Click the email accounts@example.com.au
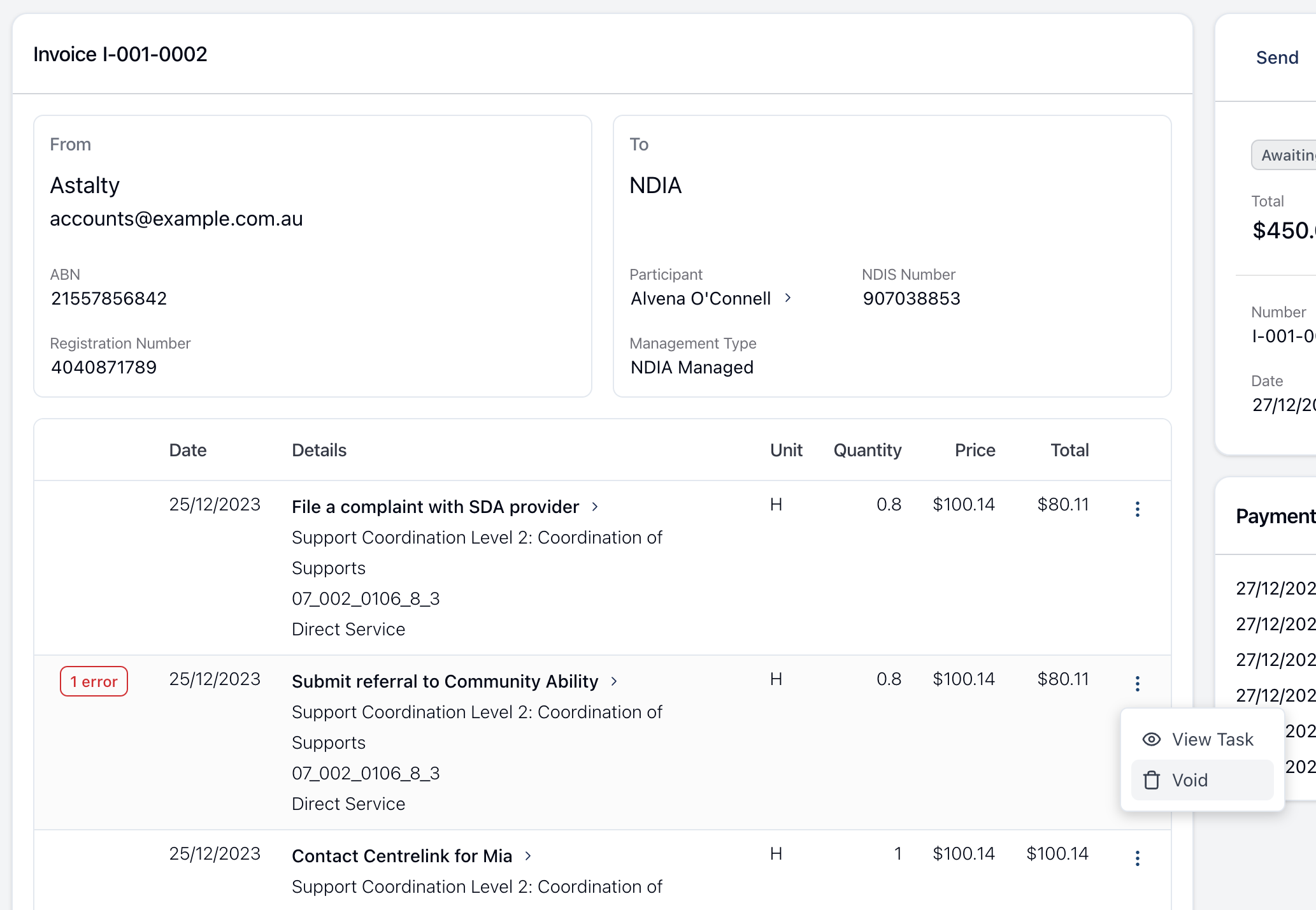1316x910 pixels. click(176, 219)
